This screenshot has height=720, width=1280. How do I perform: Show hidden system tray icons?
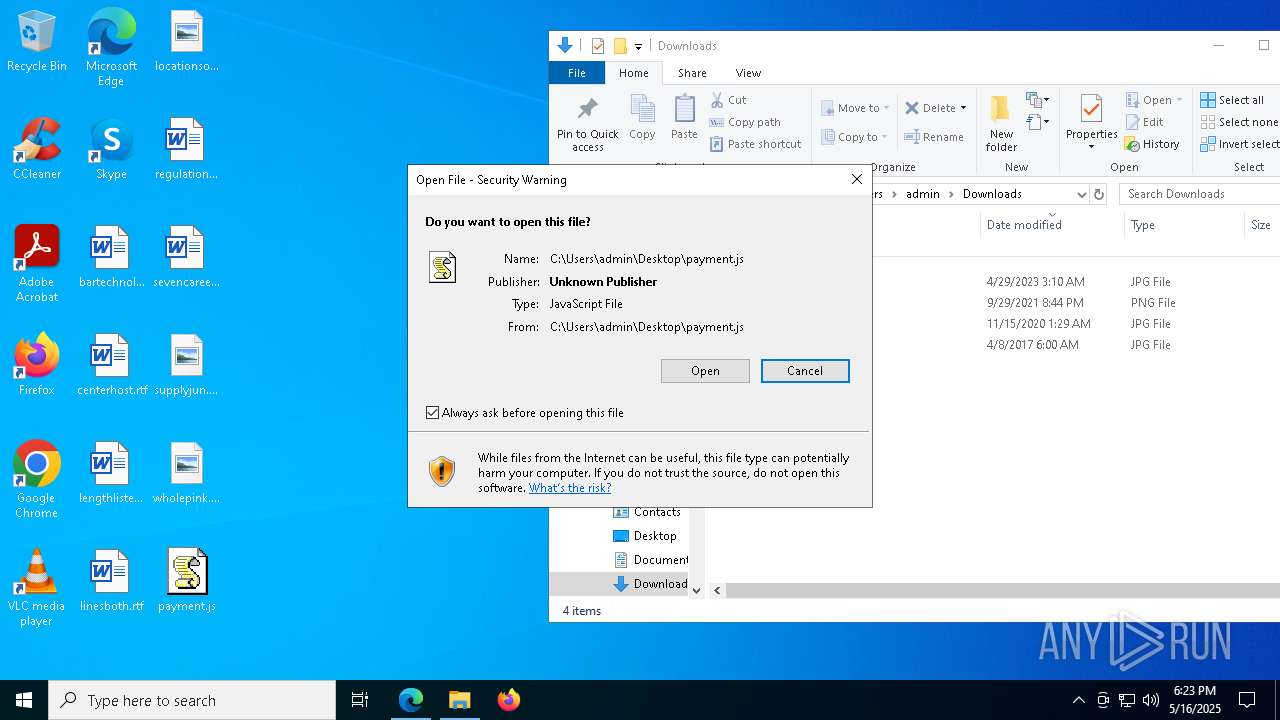[1078, 700]
